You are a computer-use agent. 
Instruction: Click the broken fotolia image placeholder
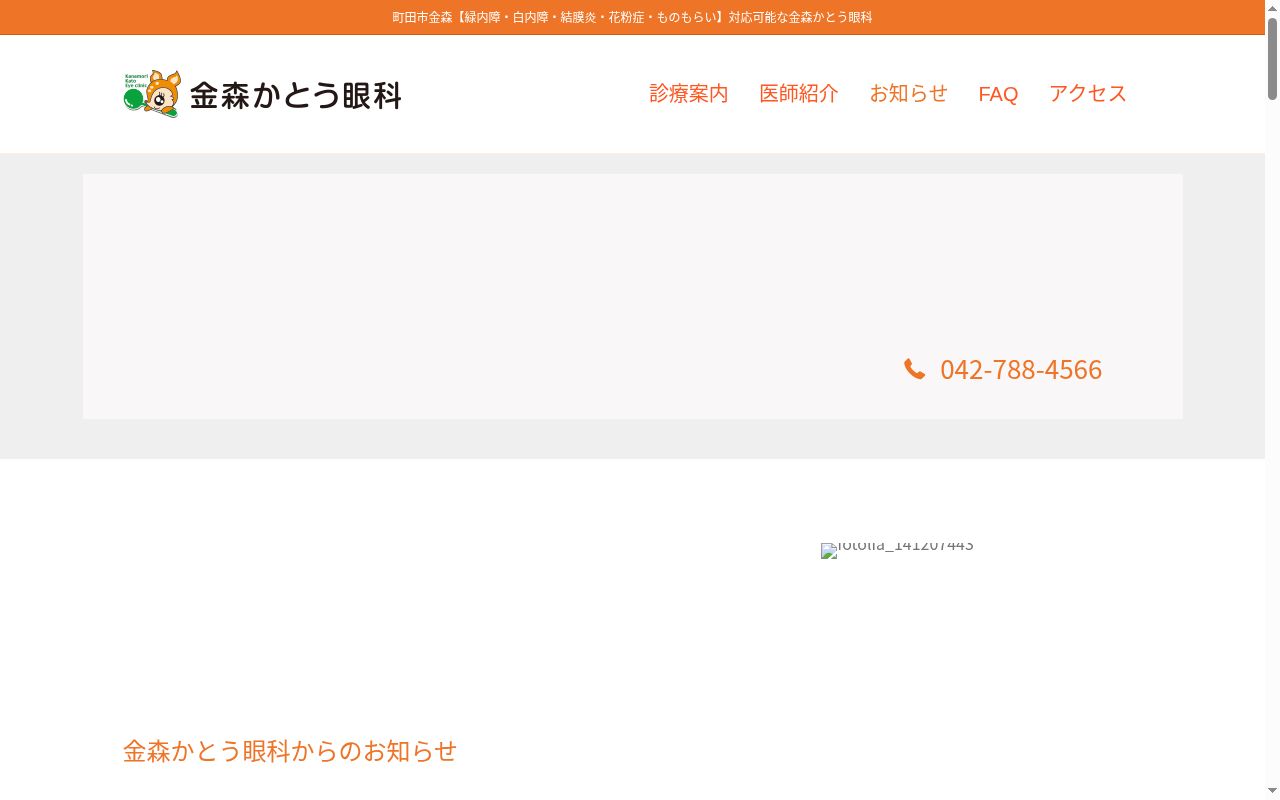tap(897, 549)
